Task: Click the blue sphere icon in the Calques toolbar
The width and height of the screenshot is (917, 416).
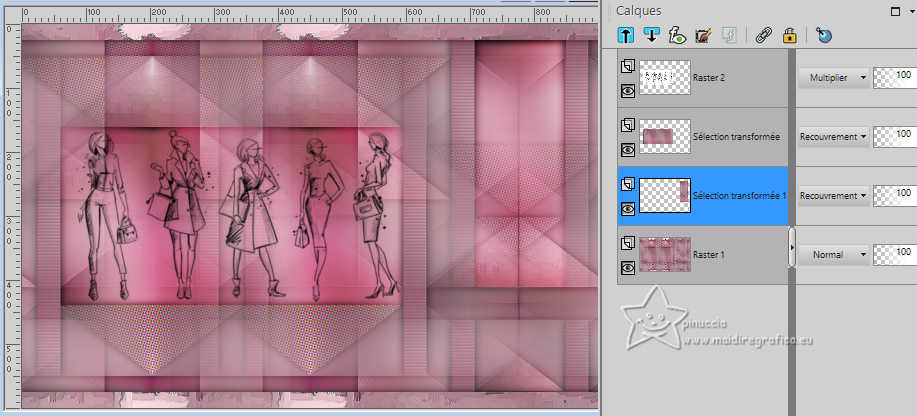Action: click(x=824, y=36)
